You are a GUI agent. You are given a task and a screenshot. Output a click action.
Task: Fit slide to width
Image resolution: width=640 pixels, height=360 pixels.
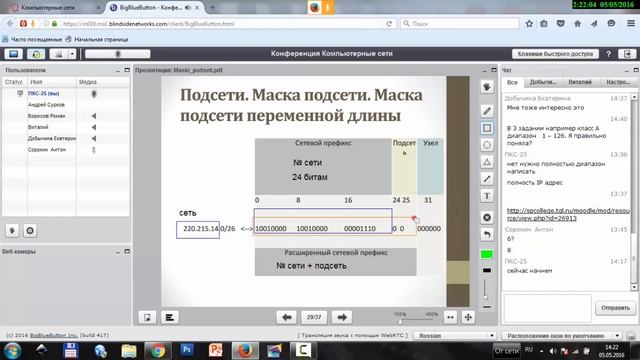pos(450,317)
